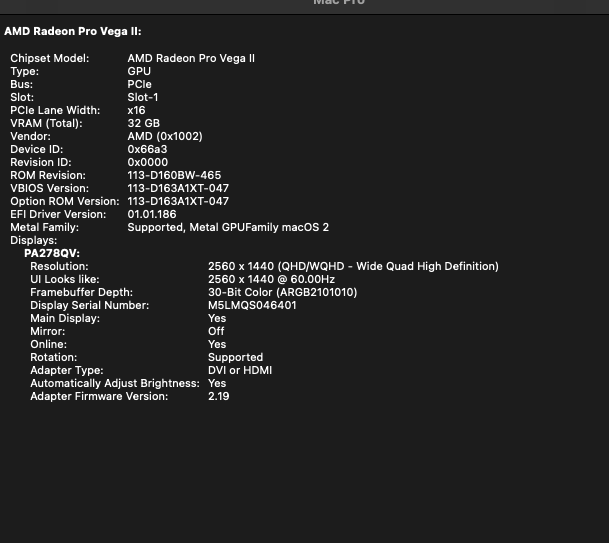
Task: Click the 'Chipset Model:' label
Action: pyautogui.click(x=49, y=58)
